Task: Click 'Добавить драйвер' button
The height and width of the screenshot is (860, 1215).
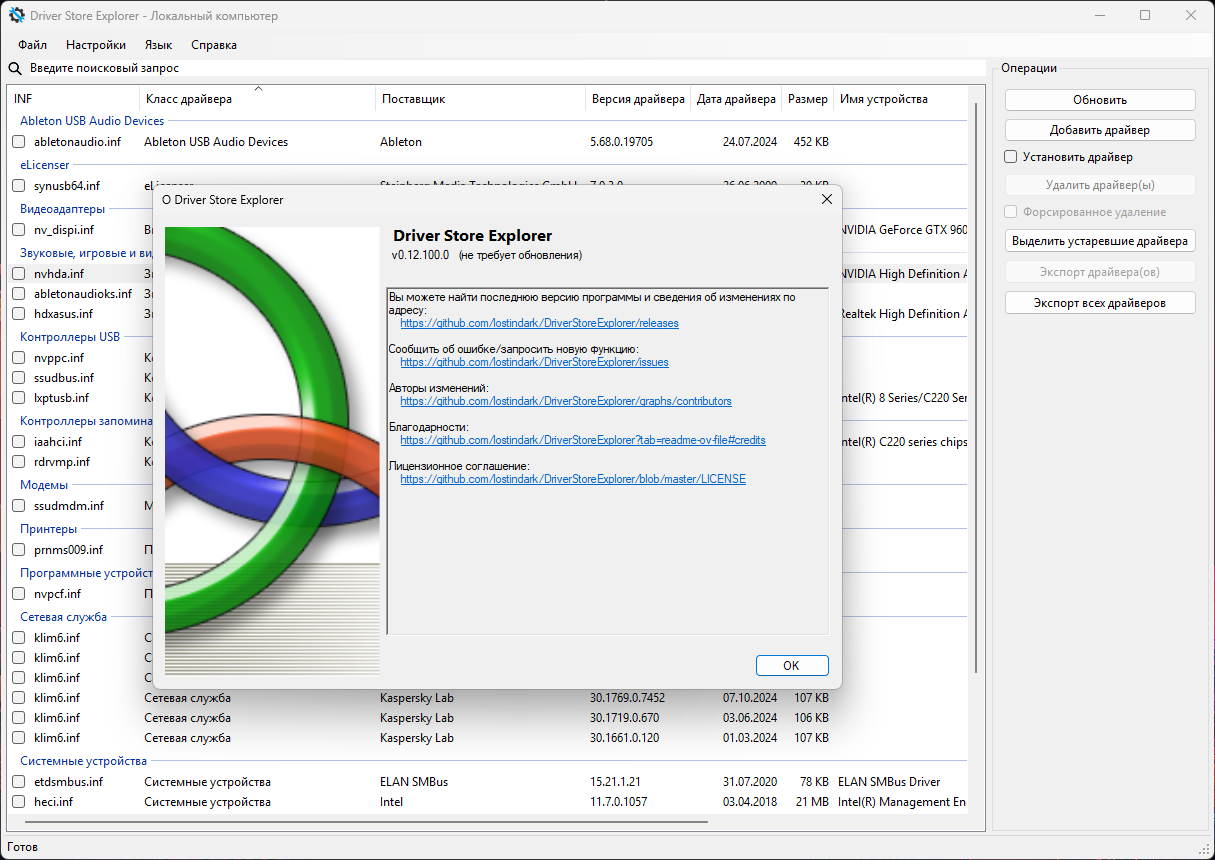Action: pyautogui.click(x=1100, y=130)
